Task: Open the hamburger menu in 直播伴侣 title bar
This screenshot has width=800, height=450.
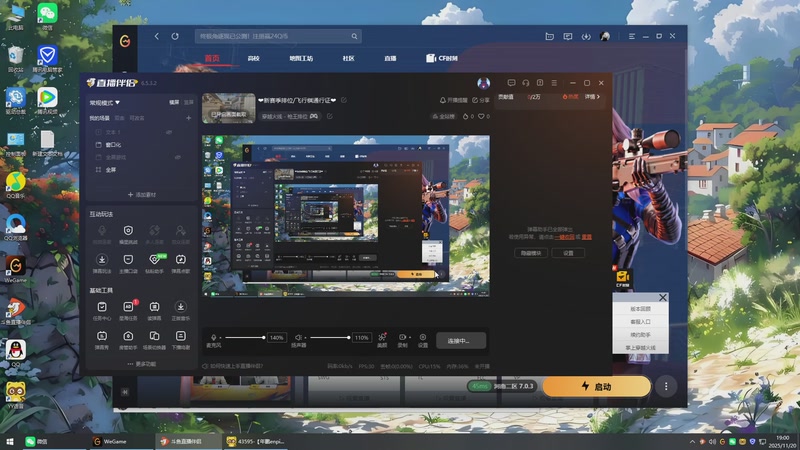Action: (x=554, y=83)
